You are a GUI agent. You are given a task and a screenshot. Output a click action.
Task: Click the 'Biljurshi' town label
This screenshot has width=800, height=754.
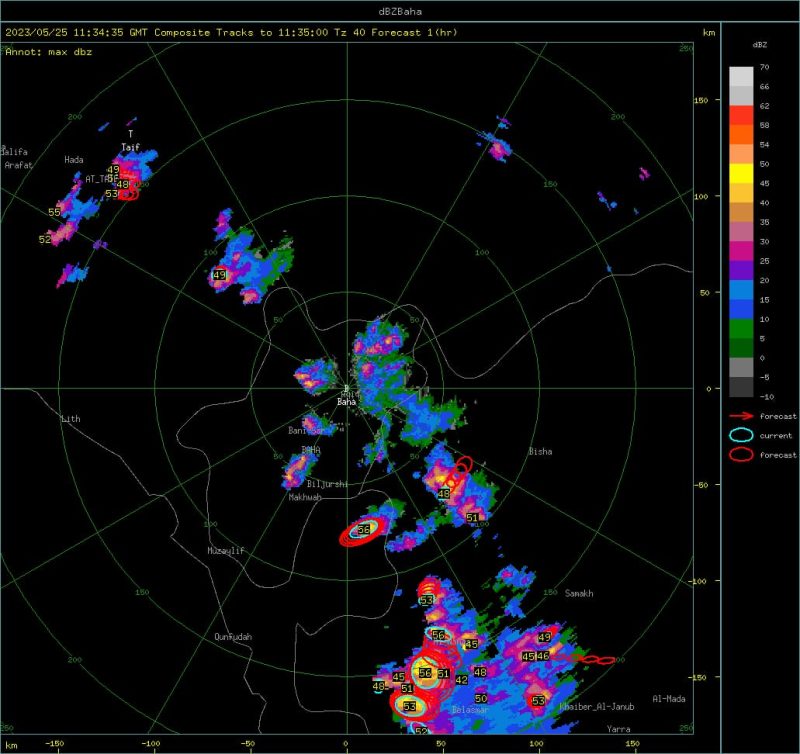click(327, 484)
